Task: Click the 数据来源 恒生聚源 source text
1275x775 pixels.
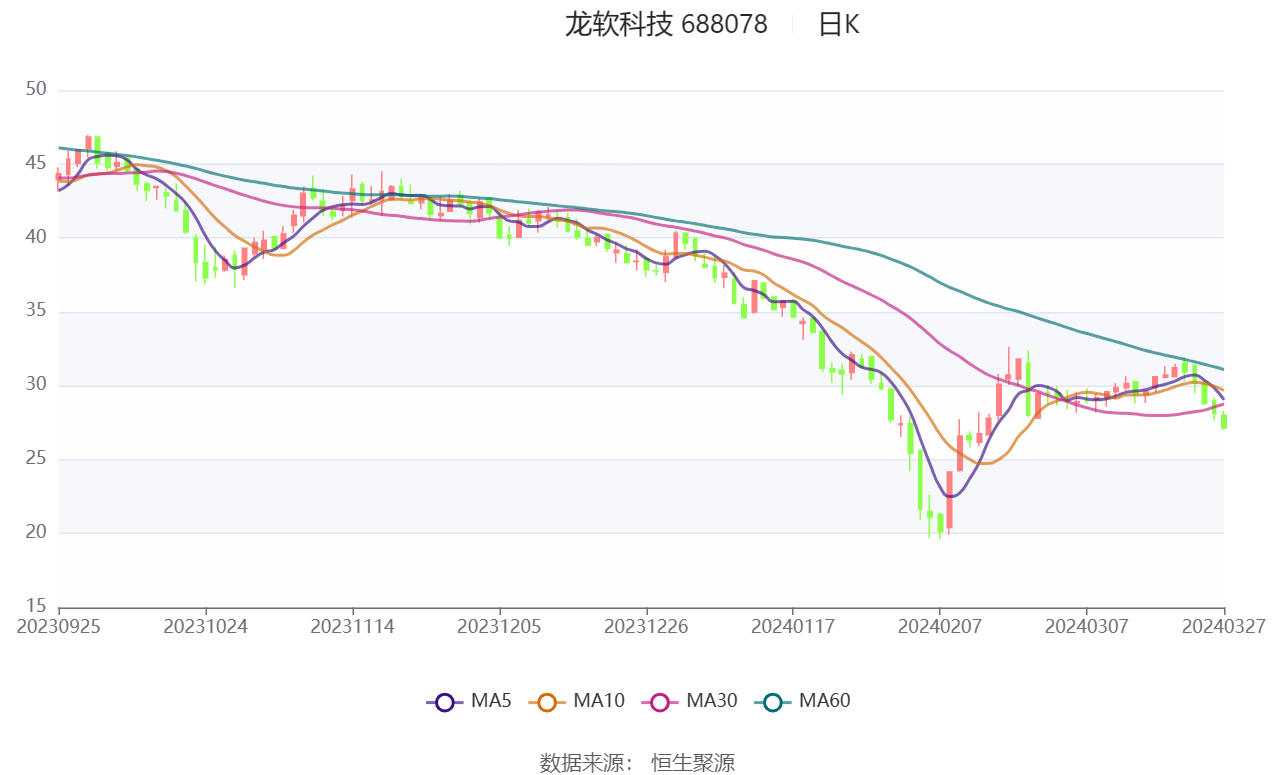Action: [637, 763]
